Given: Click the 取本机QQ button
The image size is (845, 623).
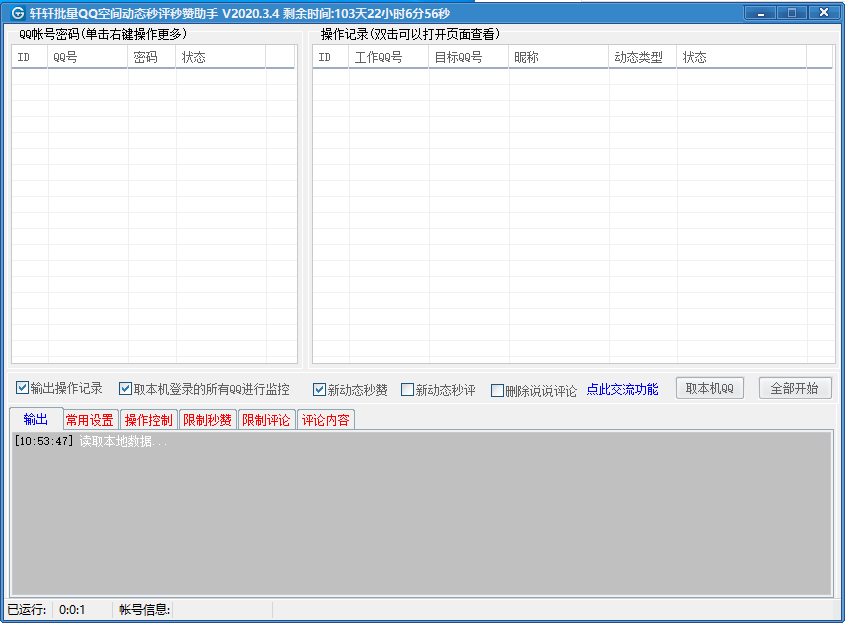Looking at the screenshot, I should point(710,388).
